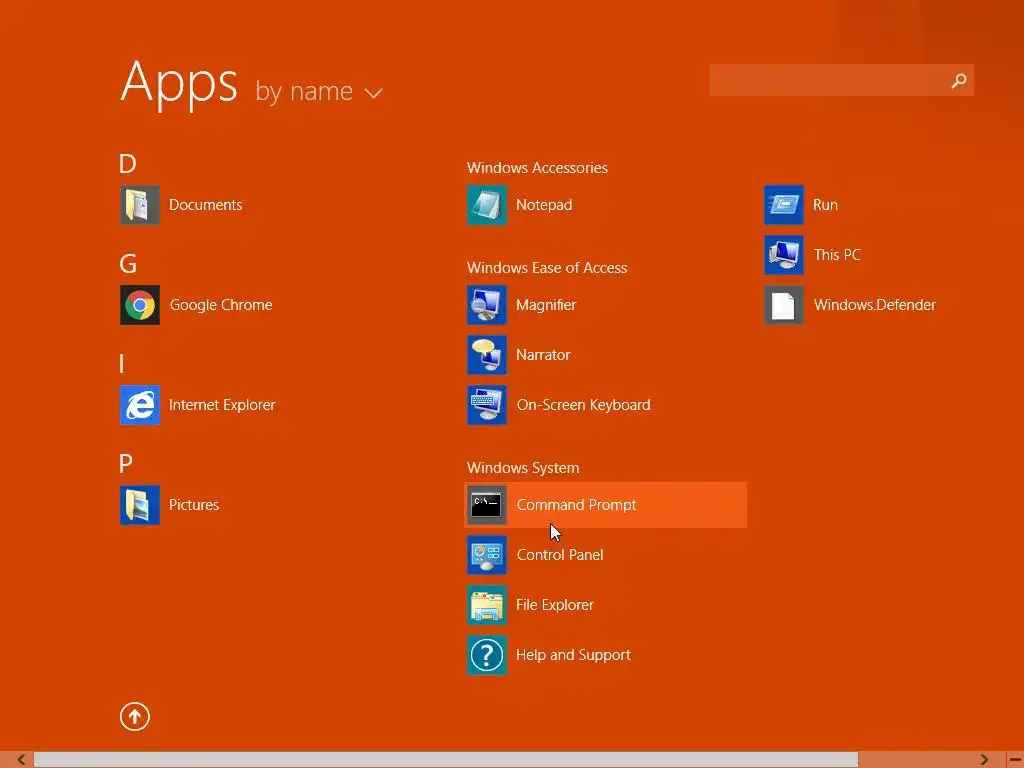Open the Run dialog icon

click(x=784, y=205)
